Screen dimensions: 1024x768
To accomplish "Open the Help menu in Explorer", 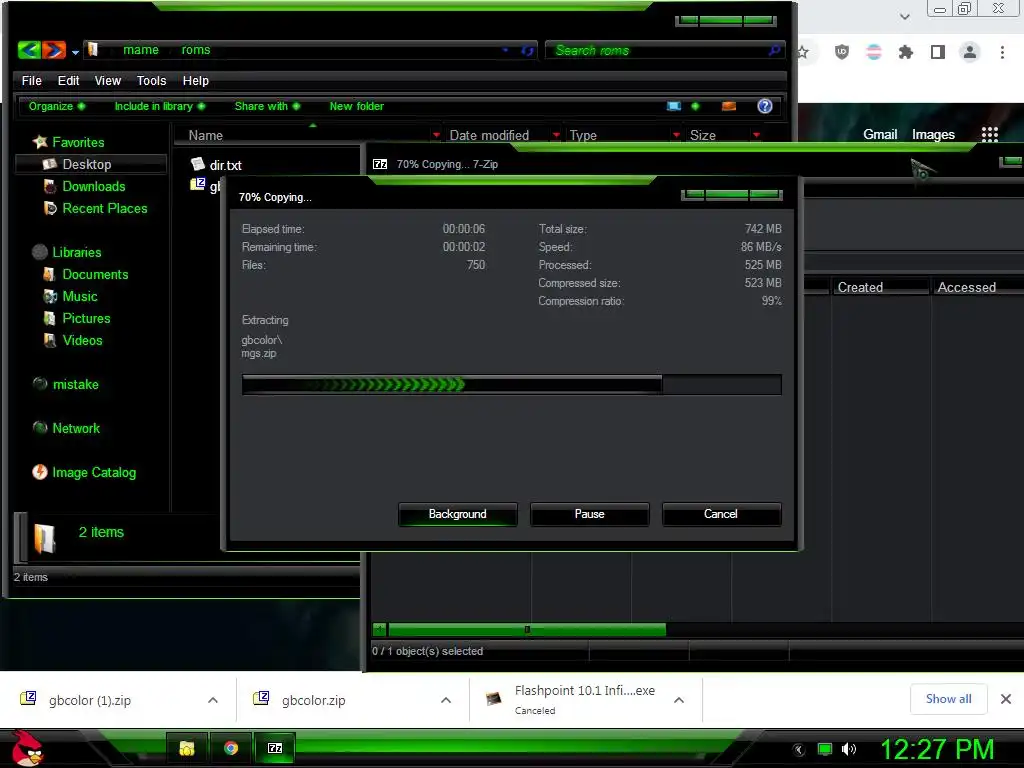I will (195, 80).
